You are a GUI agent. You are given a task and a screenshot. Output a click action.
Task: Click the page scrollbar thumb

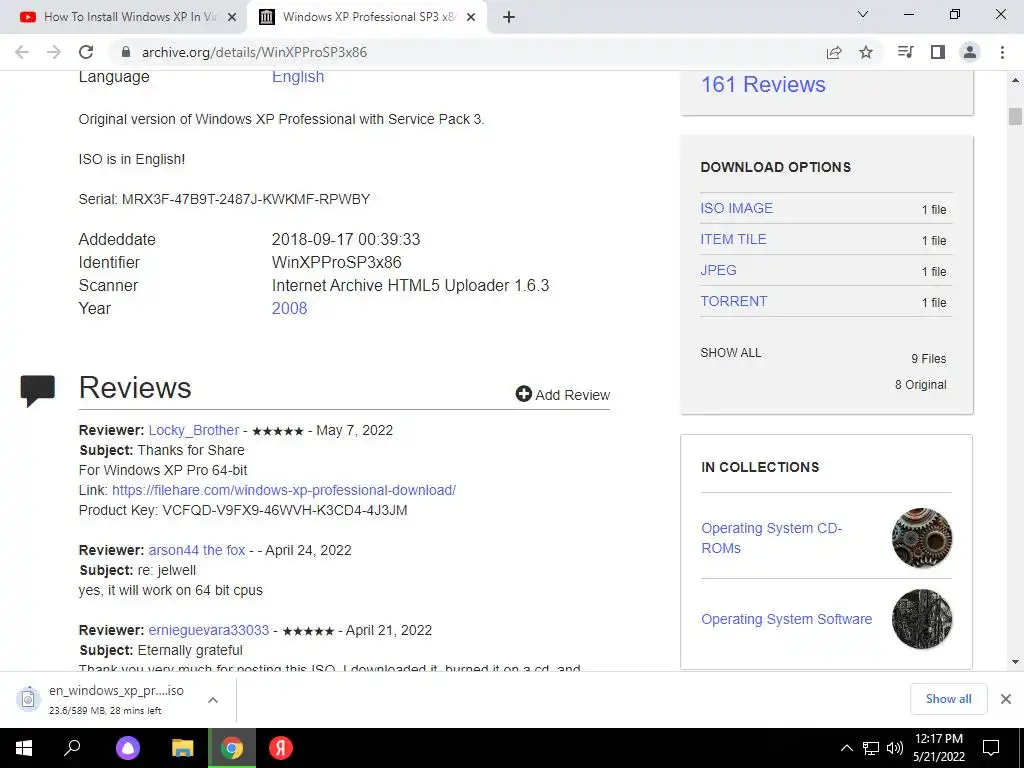tap(1015, 116)
